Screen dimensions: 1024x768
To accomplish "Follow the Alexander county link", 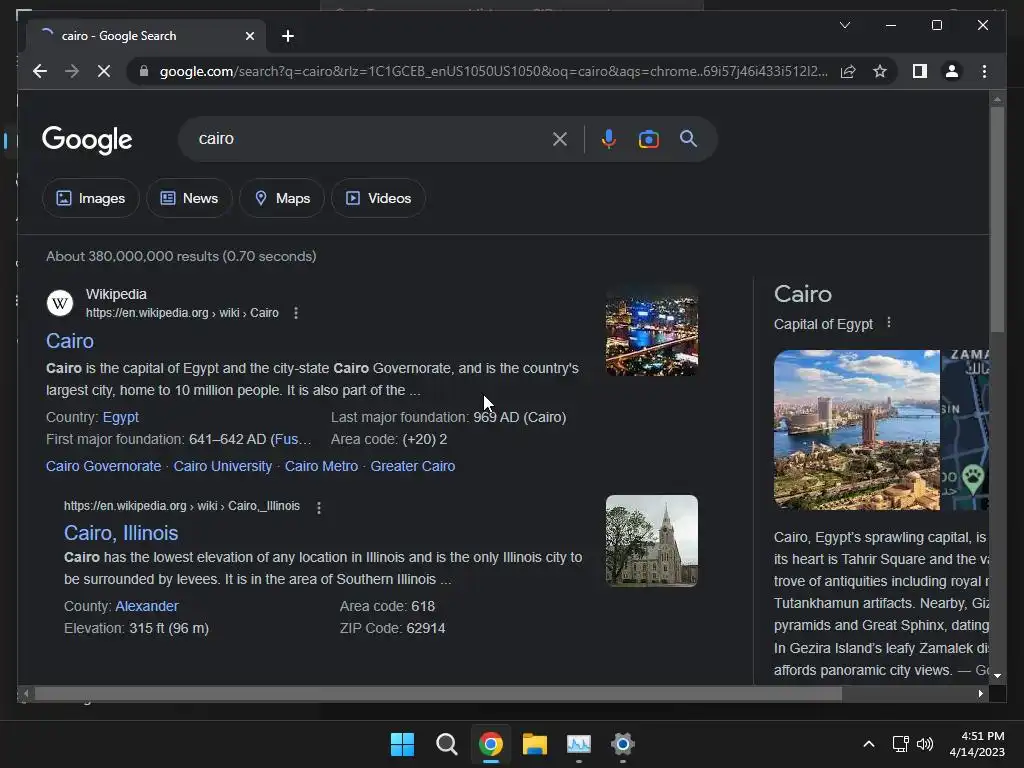I will point(147,606).
